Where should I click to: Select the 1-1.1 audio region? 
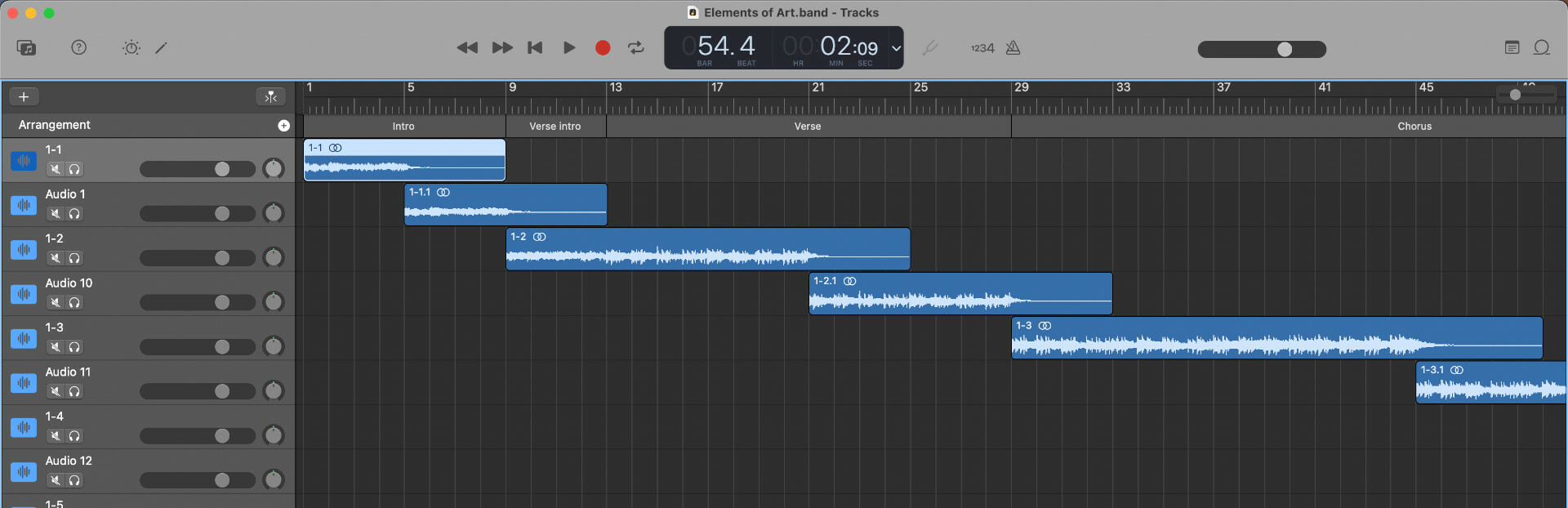click(506, 204)
